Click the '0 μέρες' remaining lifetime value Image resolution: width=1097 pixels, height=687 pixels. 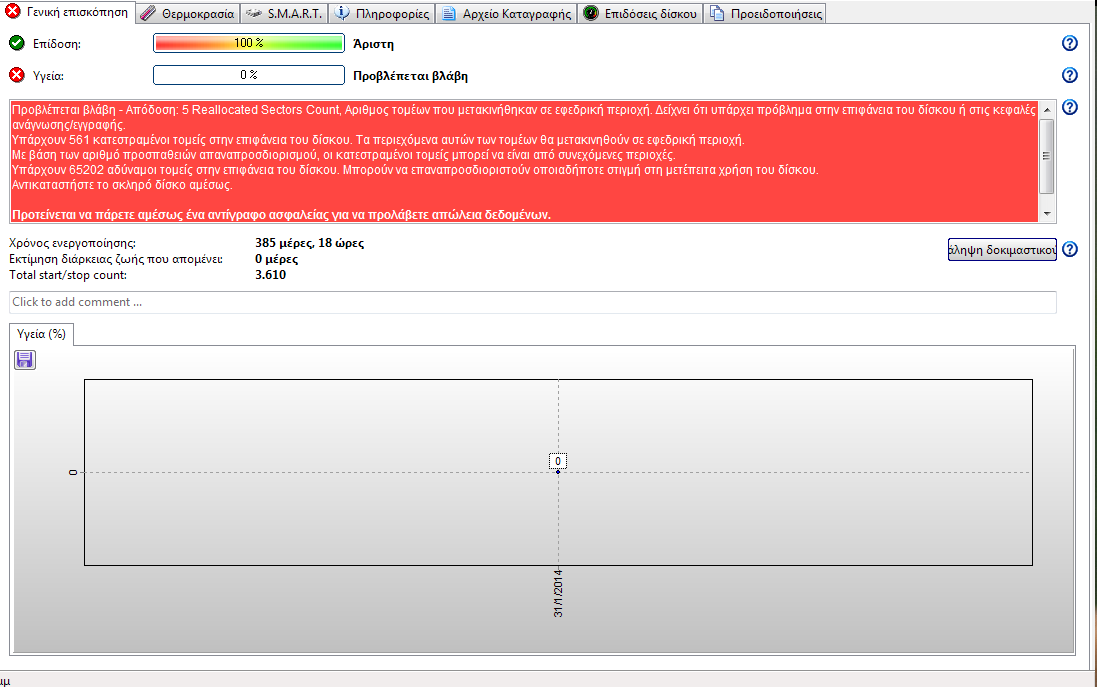click(x=276, y=259)
